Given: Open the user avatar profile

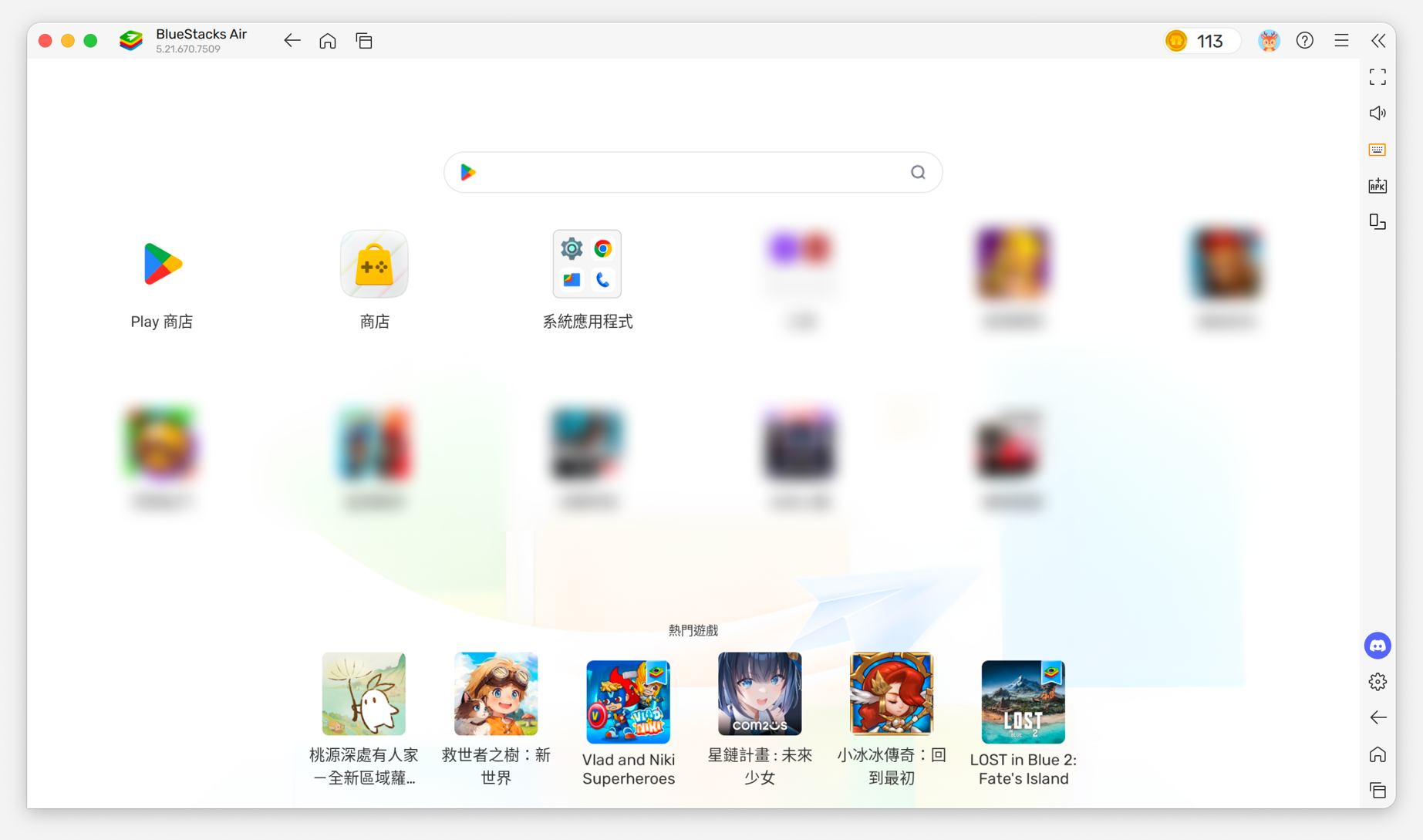Looking at the screenshot, I should coord(1269,41).
